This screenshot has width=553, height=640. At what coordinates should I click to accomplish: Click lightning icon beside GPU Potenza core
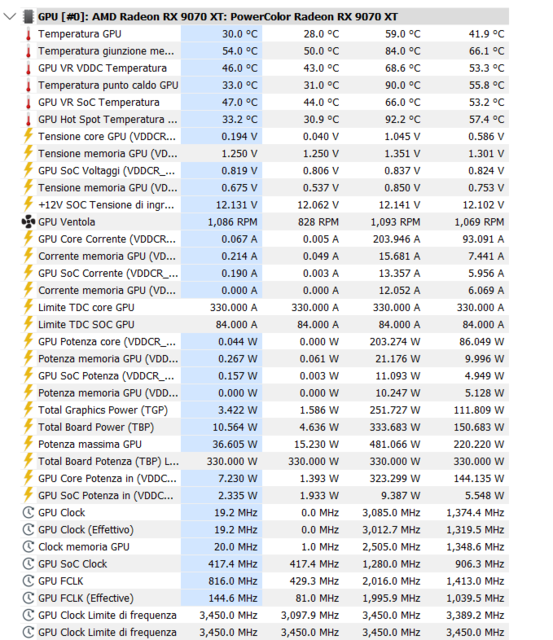28,341
